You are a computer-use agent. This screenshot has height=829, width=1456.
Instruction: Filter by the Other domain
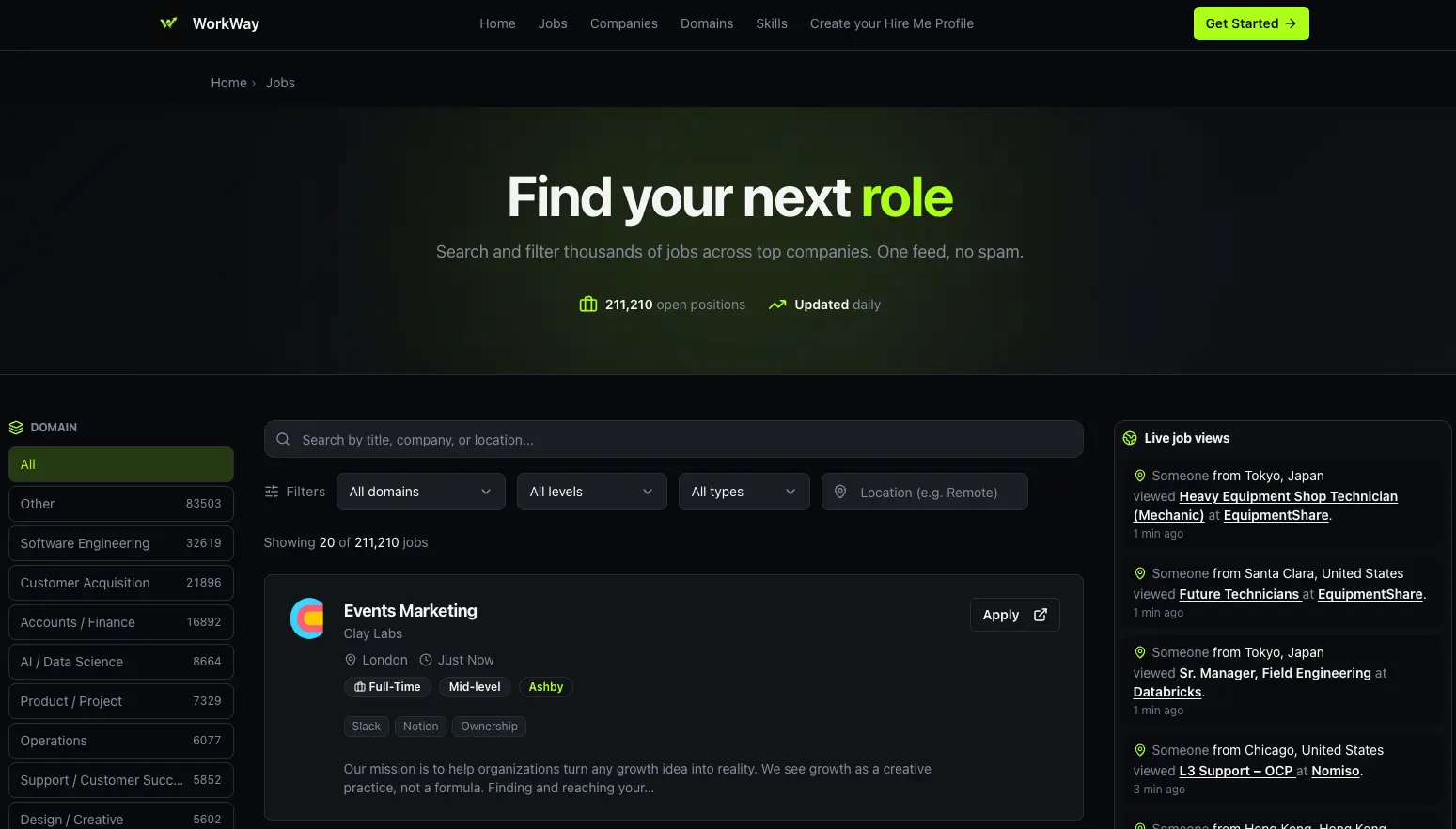121,504
